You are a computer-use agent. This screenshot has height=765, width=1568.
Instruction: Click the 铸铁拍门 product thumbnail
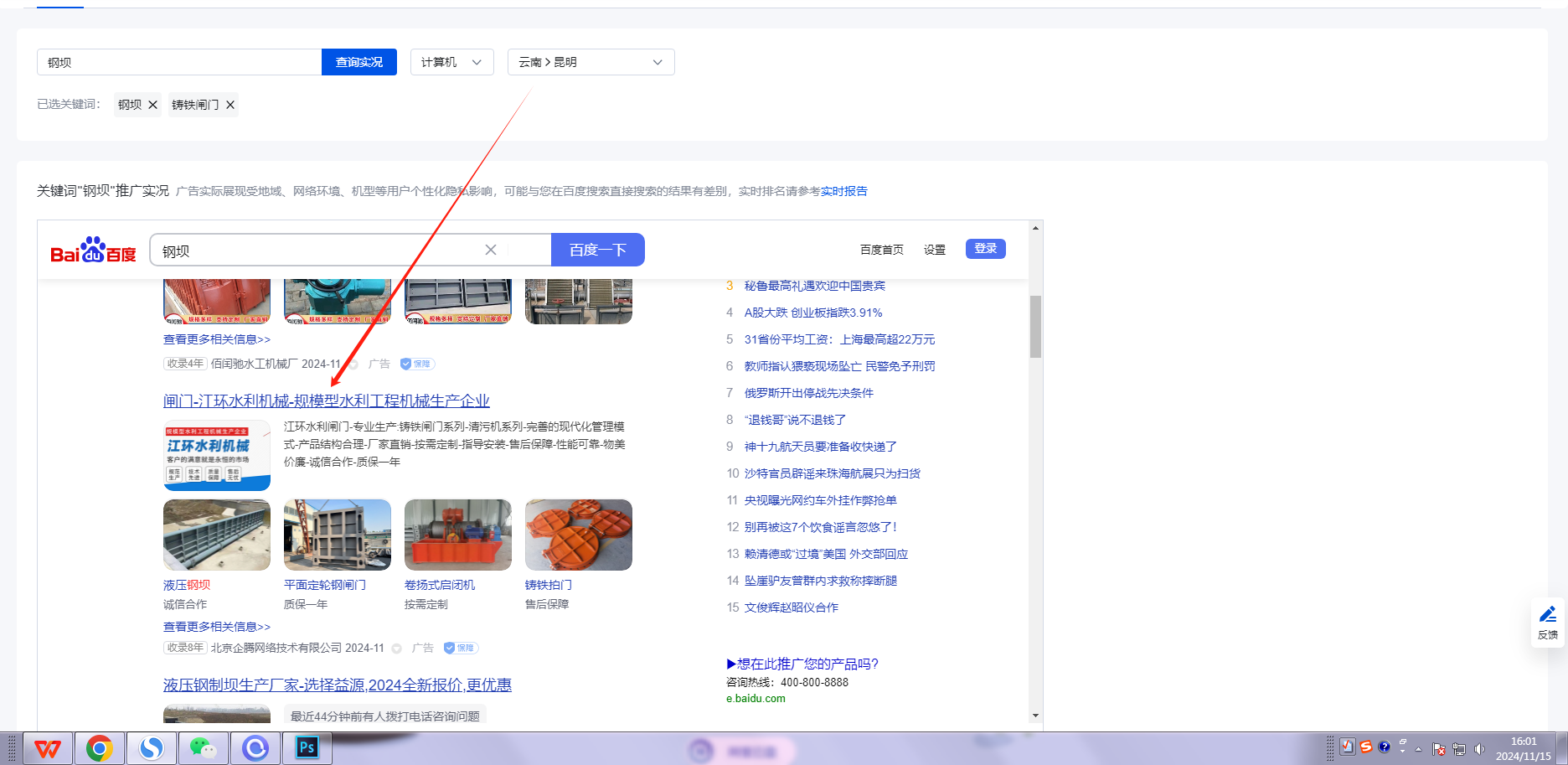click(578, 535)
